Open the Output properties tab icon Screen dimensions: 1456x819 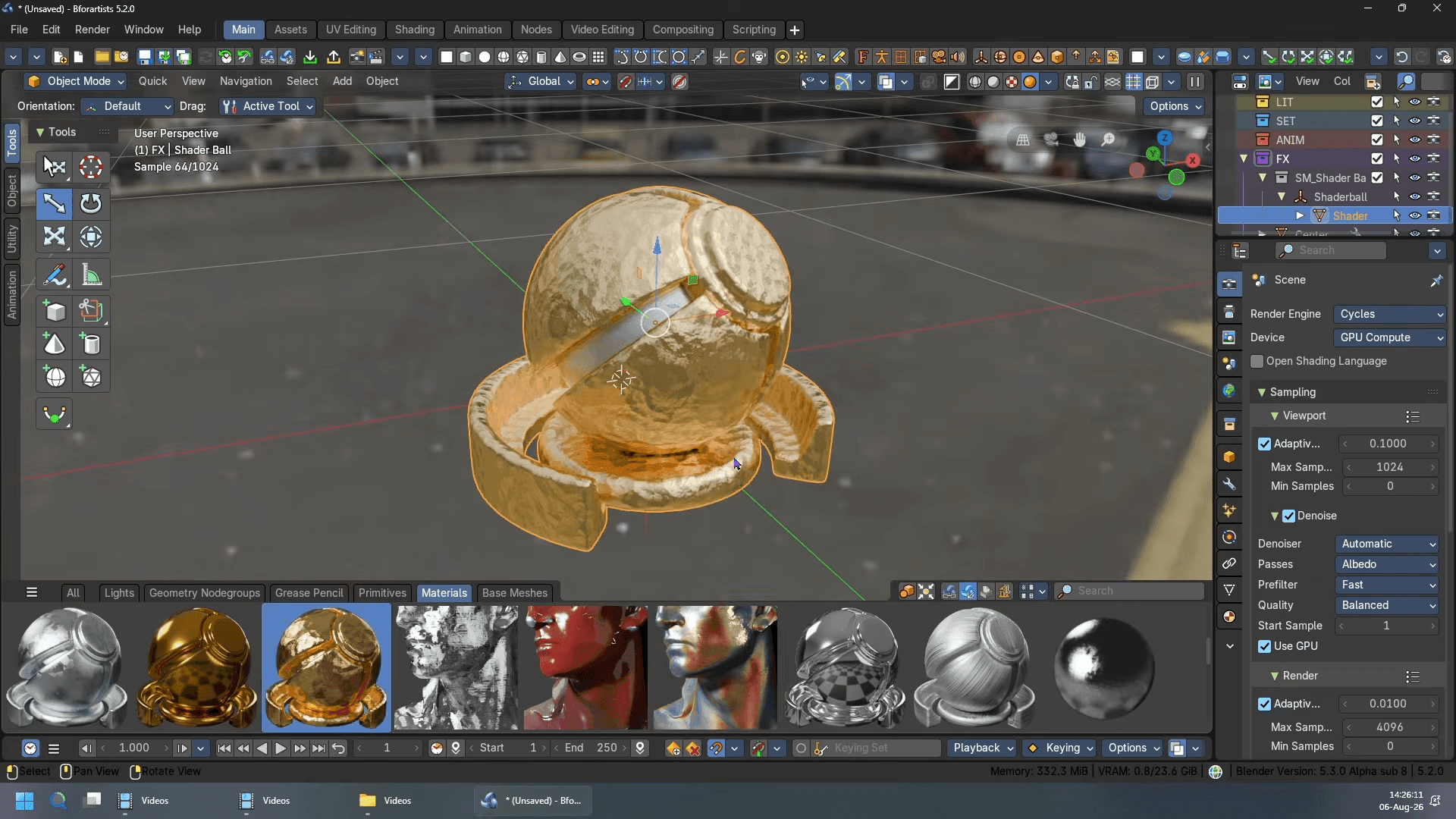(x=1229, y=312)
